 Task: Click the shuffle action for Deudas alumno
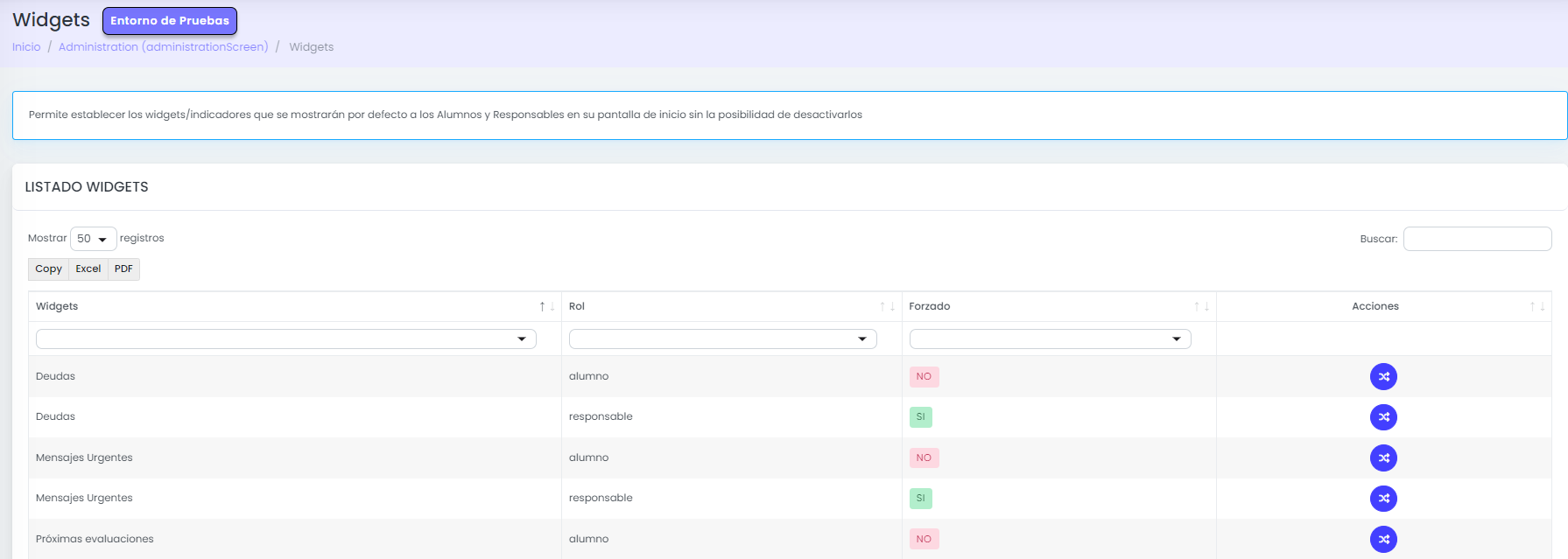click(1383, 377)
